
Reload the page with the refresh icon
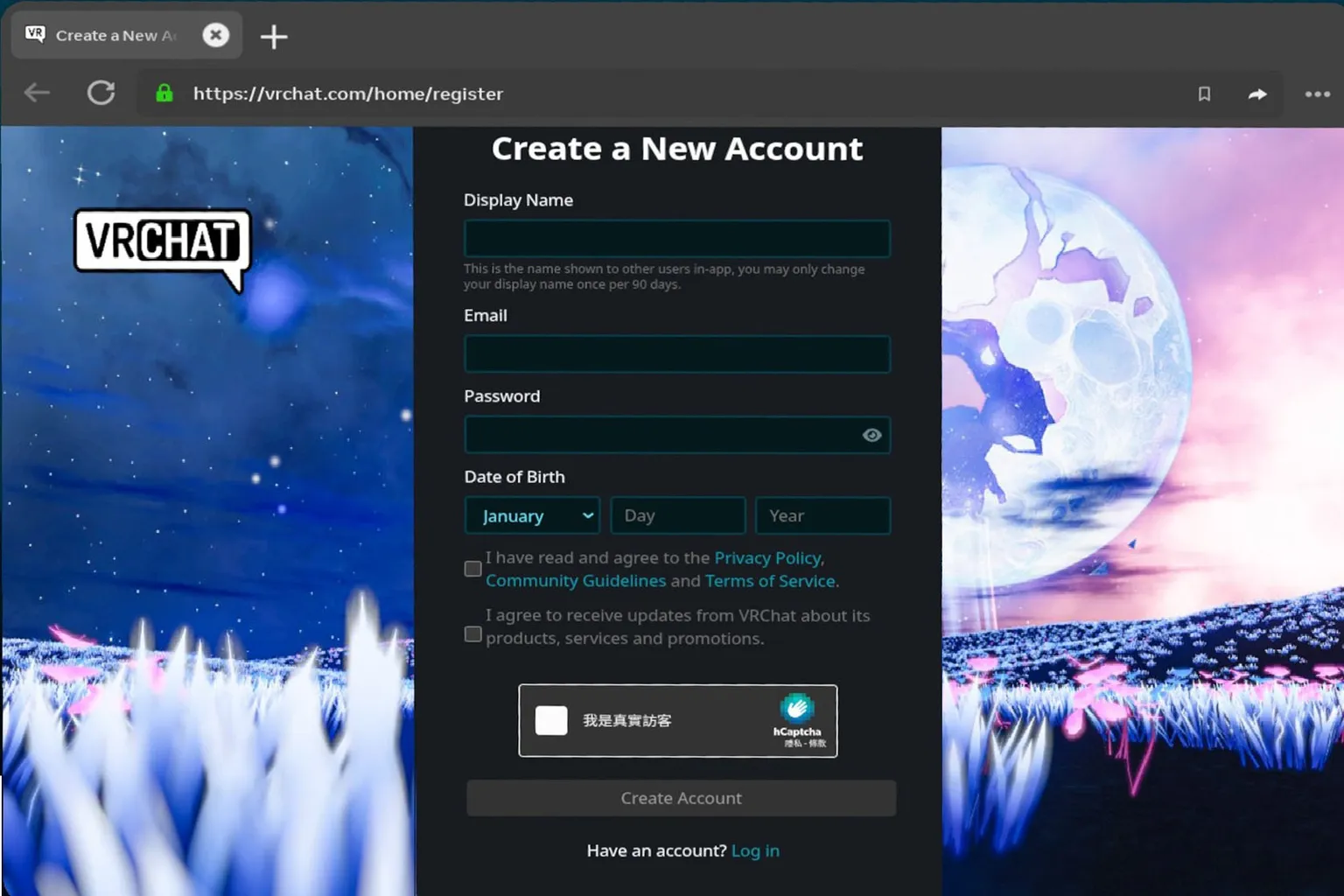coord(101,93)
